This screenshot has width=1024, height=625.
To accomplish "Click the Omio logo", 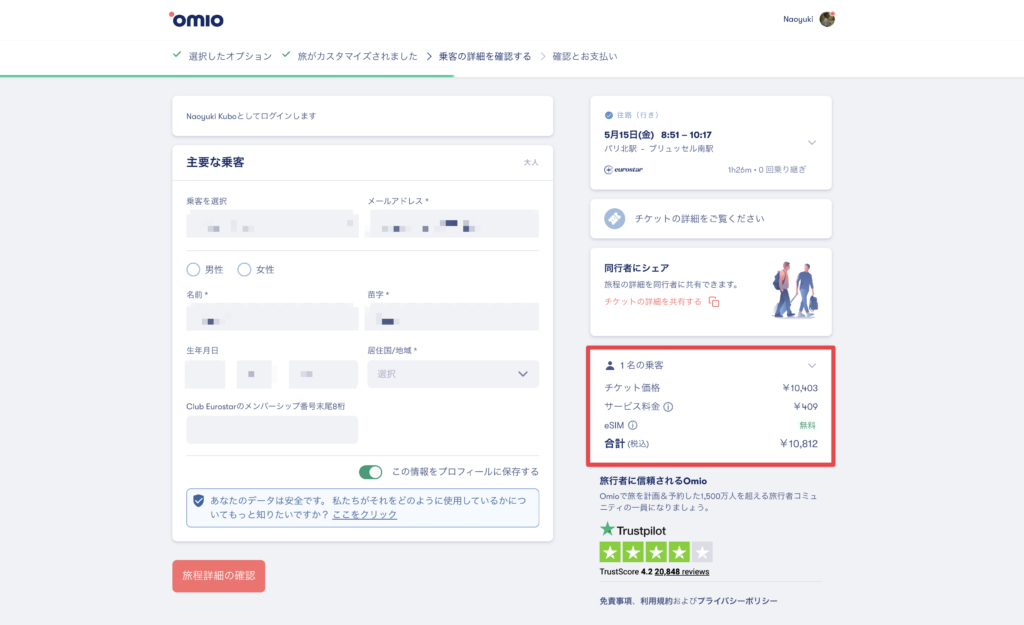I will (x=196, y=19).
